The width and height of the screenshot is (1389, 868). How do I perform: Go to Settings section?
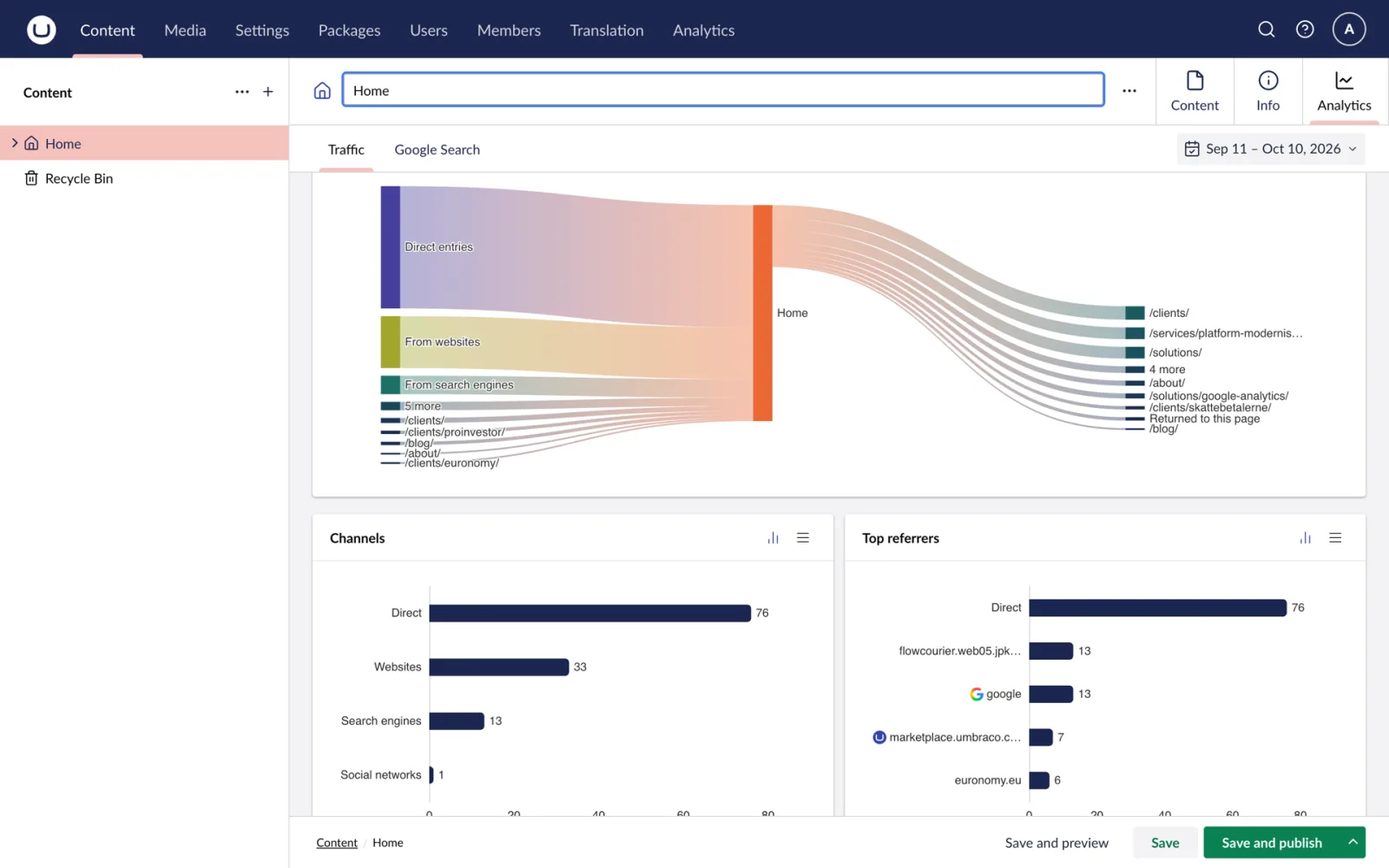click(262, 30)
